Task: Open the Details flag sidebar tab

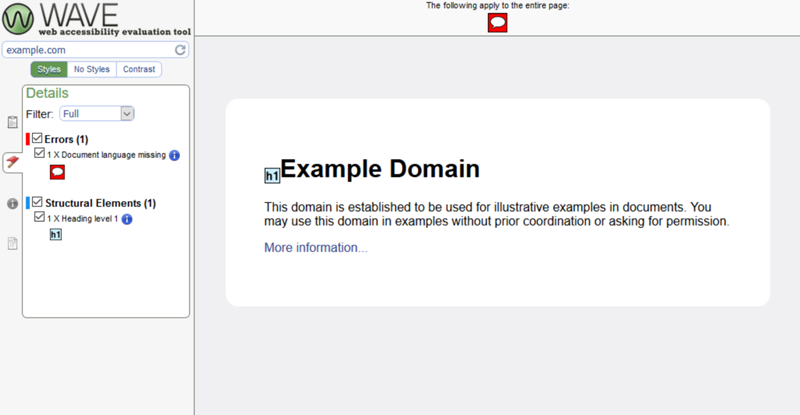Action: click(12, 162)
